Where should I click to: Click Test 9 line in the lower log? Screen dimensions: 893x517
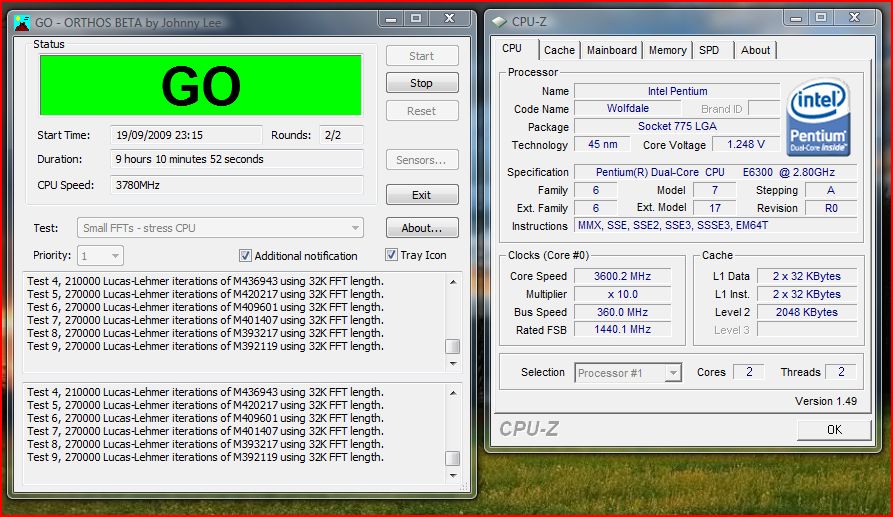[206, 457]
